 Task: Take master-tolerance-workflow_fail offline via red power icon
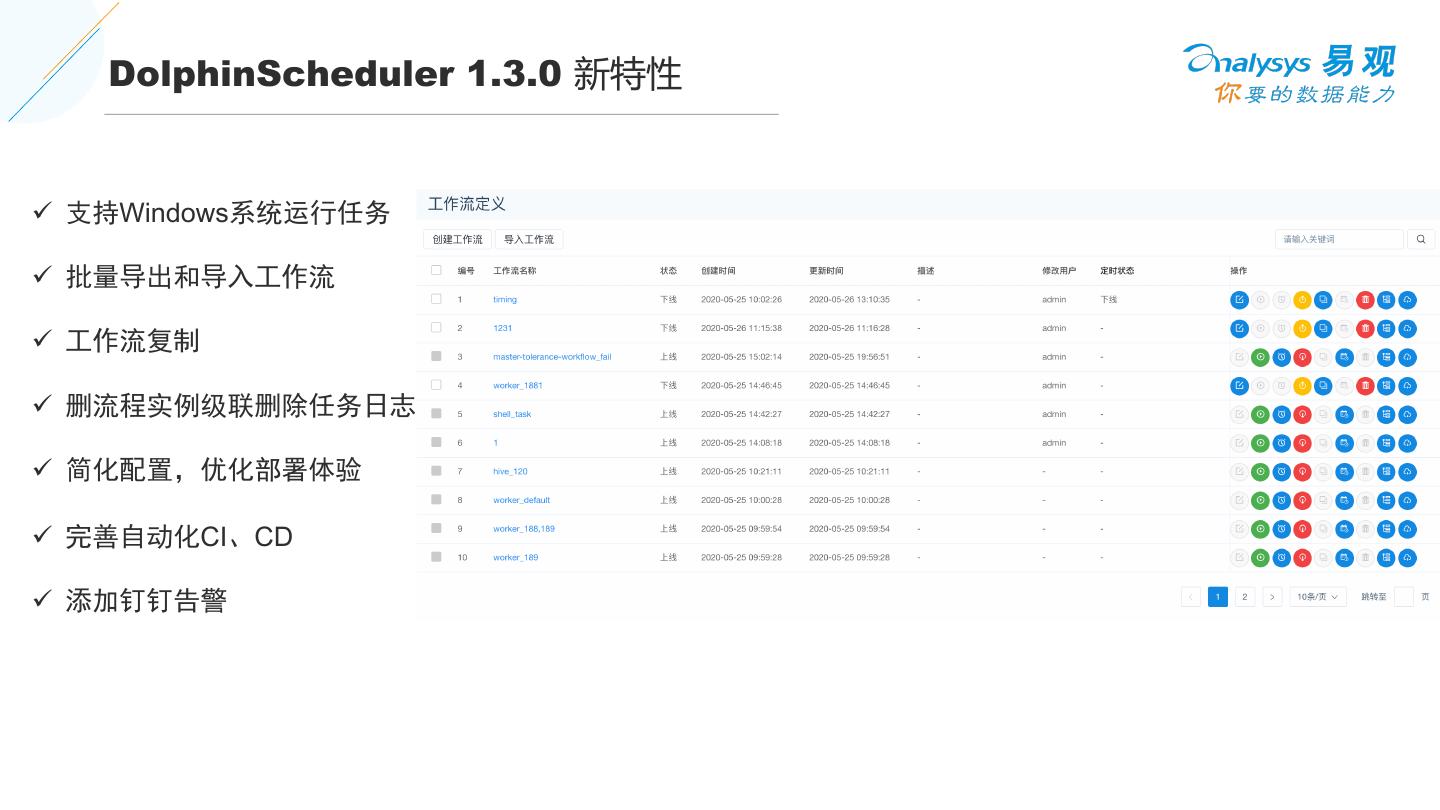1302,357
